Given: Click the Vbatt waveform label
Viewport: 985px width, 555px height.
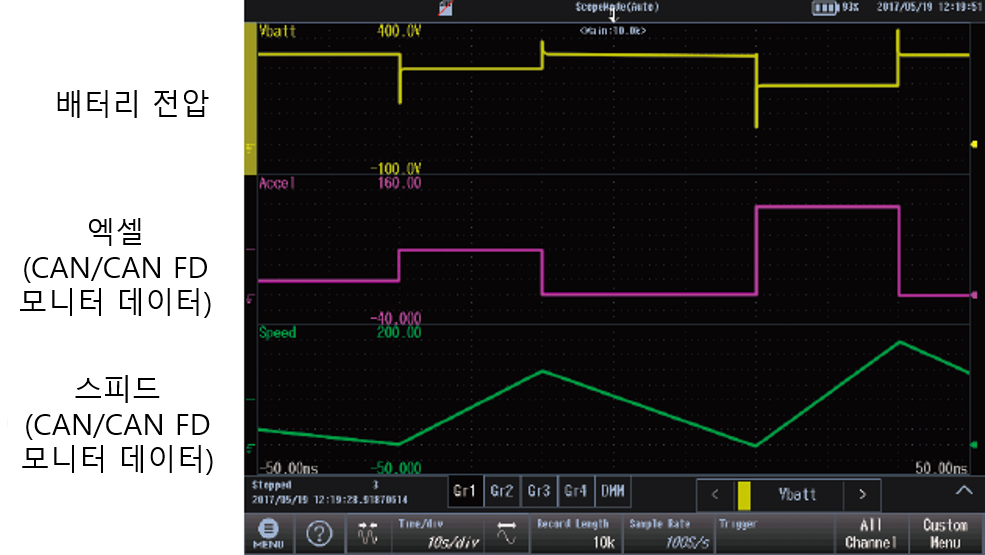Looking at the screenshot, I should point(277,31).
